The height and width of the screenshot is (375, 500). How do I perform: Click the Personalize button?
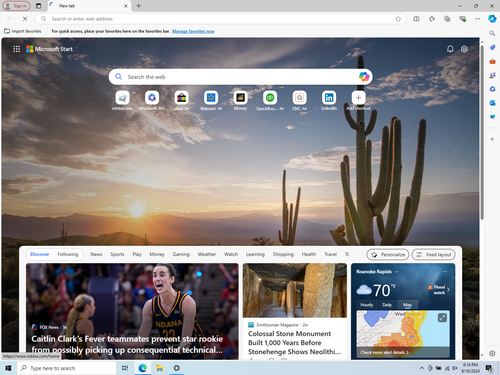(x=388, y=255)
